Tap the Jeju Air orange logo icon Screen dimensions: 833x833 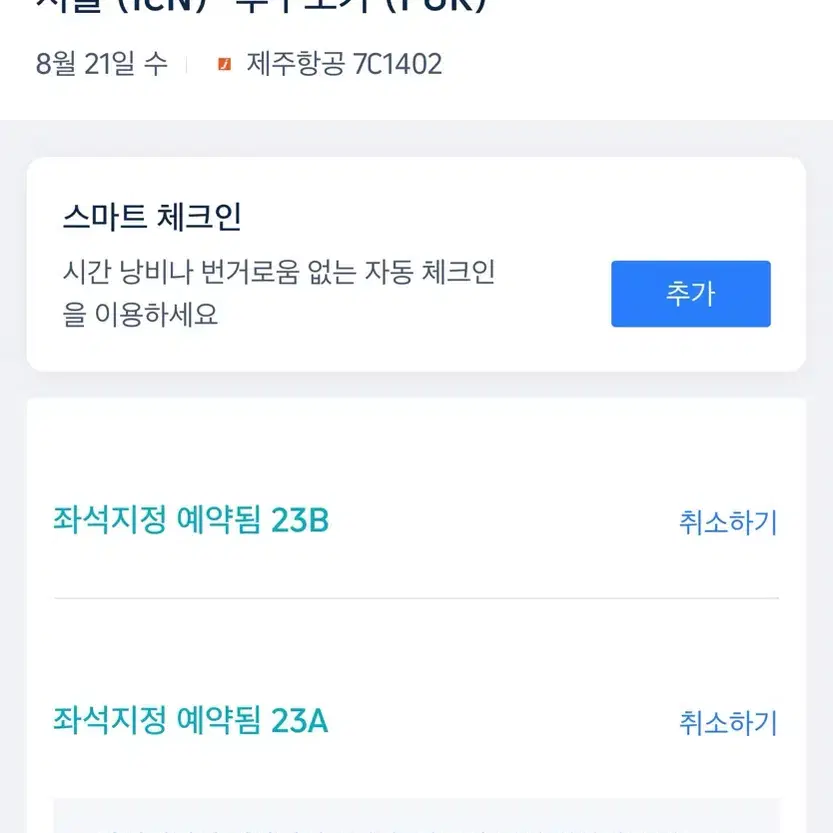(225, 64)
